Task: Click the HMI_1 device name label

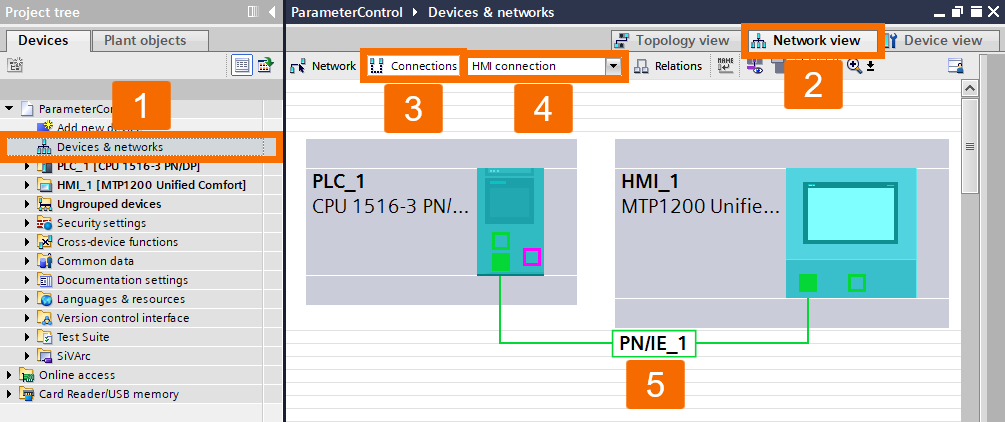Action: click(650, 182)
